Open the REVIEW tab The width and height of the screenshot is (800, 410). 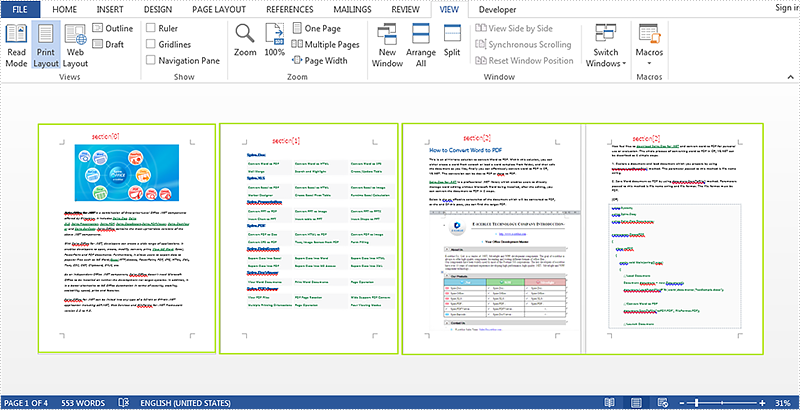coord(406,9)
